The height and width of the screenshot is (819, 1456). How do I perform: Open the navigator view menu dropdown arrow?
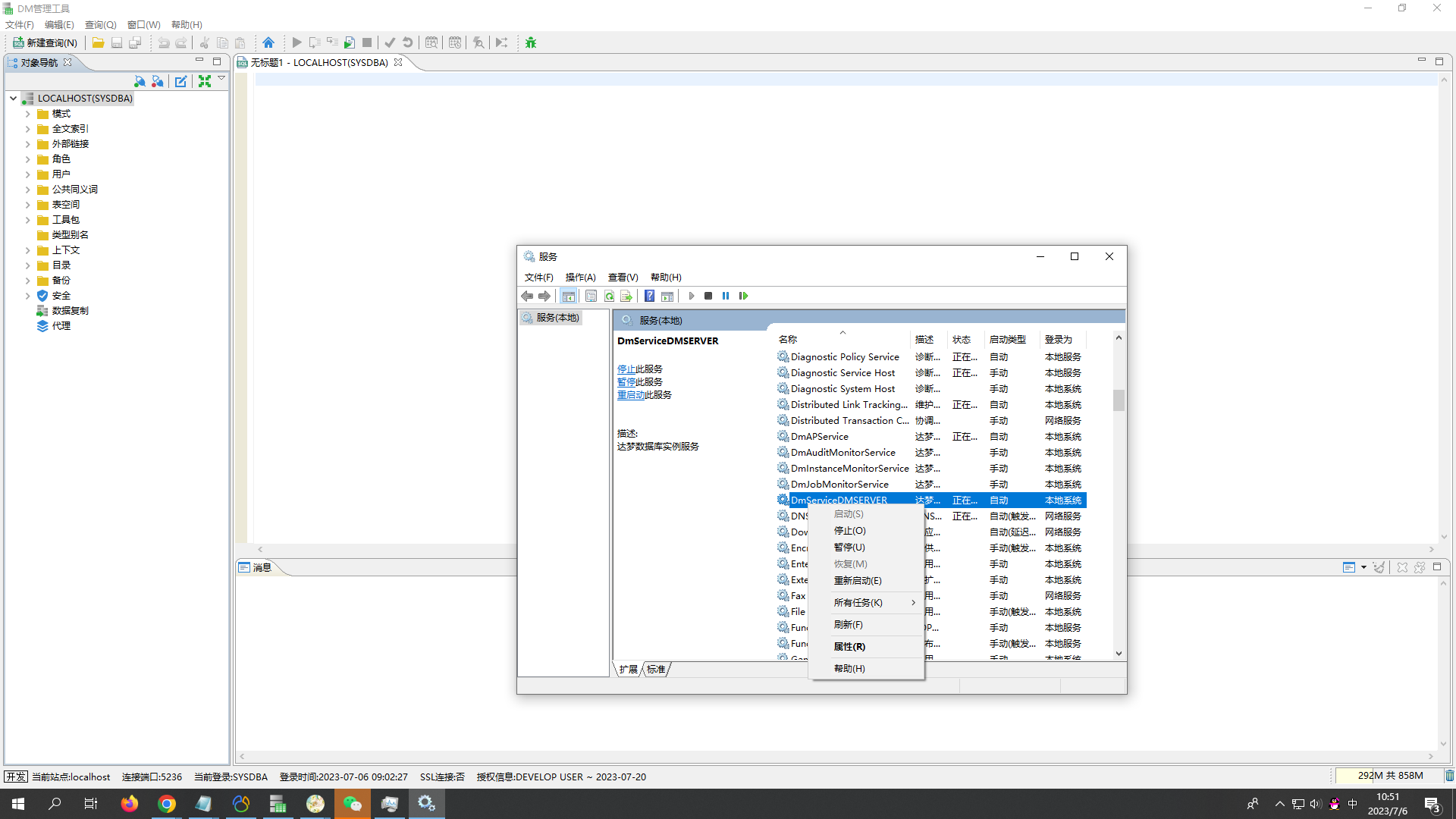pos(221,78)
